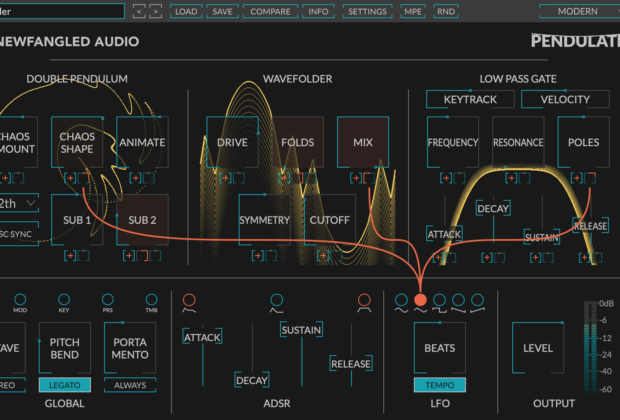
Task: Toggle the ALWAYS portamento mode
Action: coord(130,385)
